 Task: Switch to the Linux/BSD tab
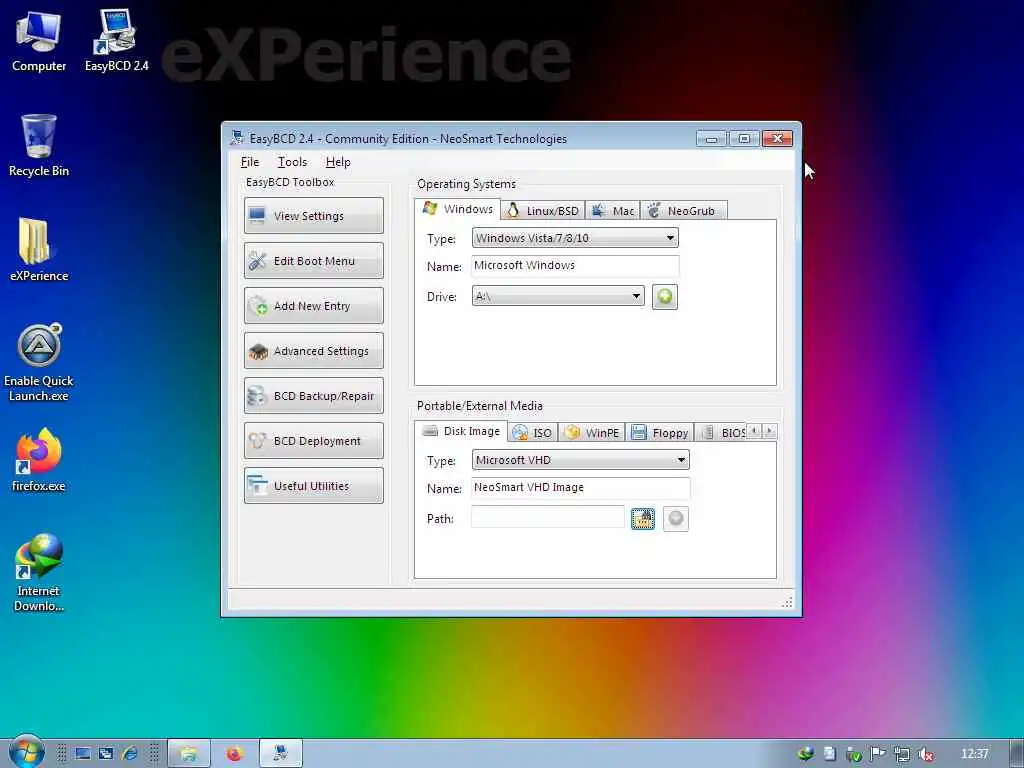point(543,211)
